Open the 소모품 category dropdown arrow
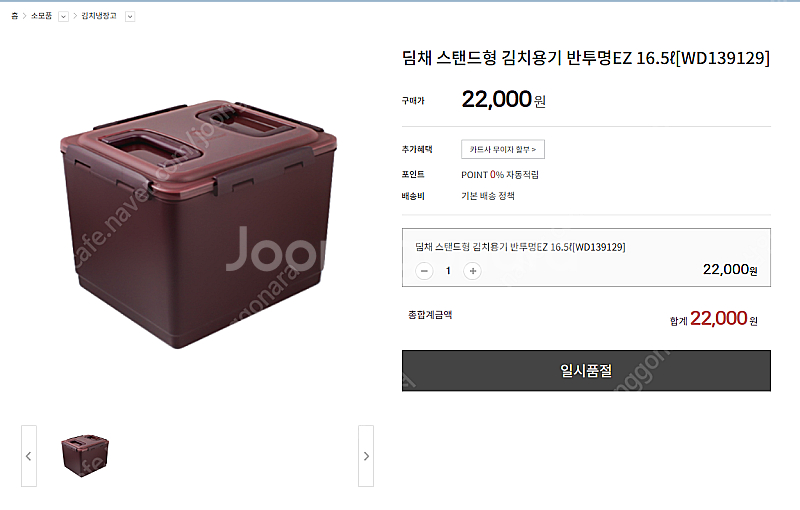This screenshot has height=510, width=800. (63, 16)
